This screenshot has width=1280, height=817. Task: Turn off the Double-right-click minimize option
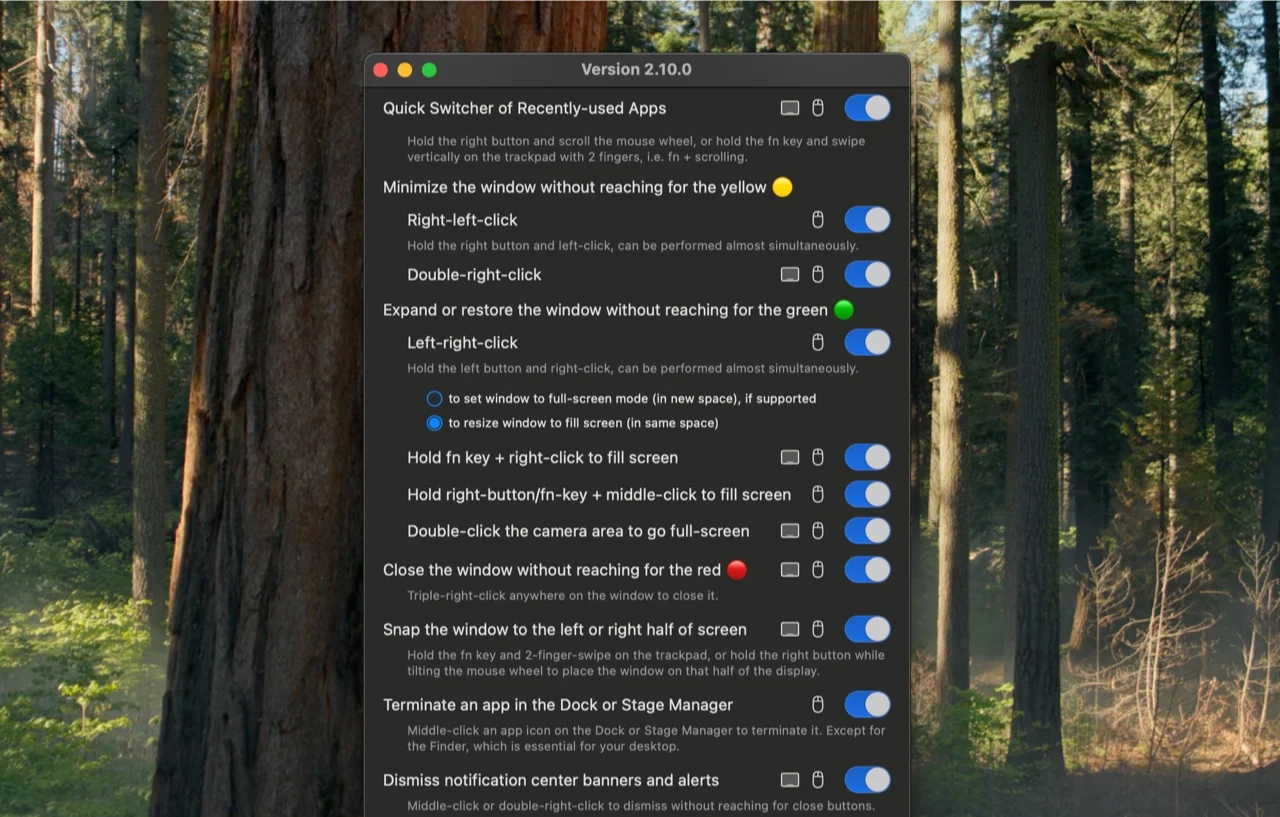[x=866, y=274]
